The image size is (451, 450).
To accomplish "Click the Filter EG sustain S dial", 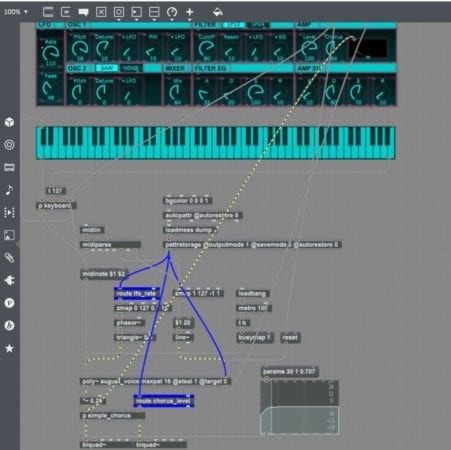I will (x=255, y=92).
